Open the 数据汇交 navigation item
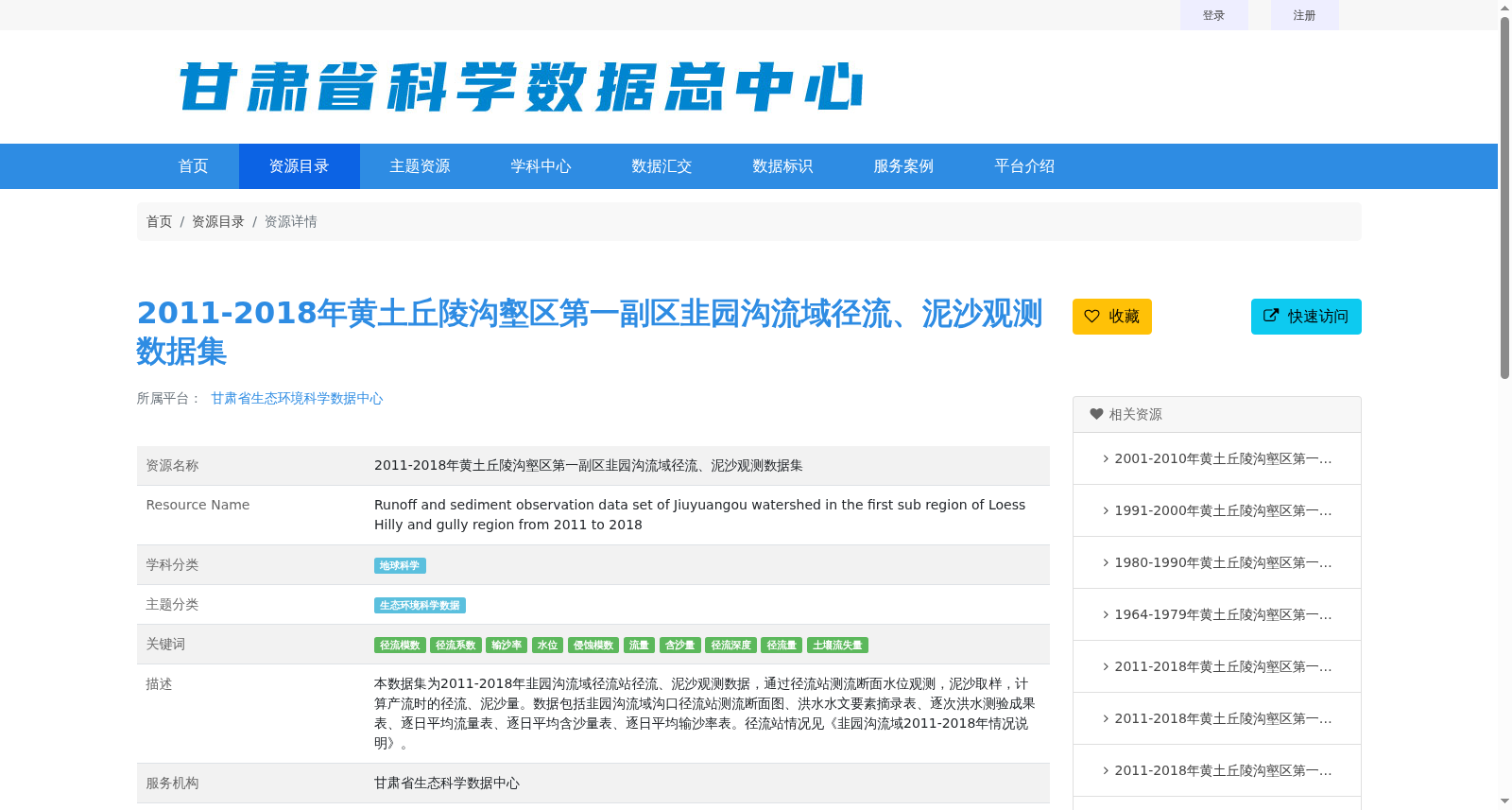Viewport: 1512px width, 810px height. [662, 166]
